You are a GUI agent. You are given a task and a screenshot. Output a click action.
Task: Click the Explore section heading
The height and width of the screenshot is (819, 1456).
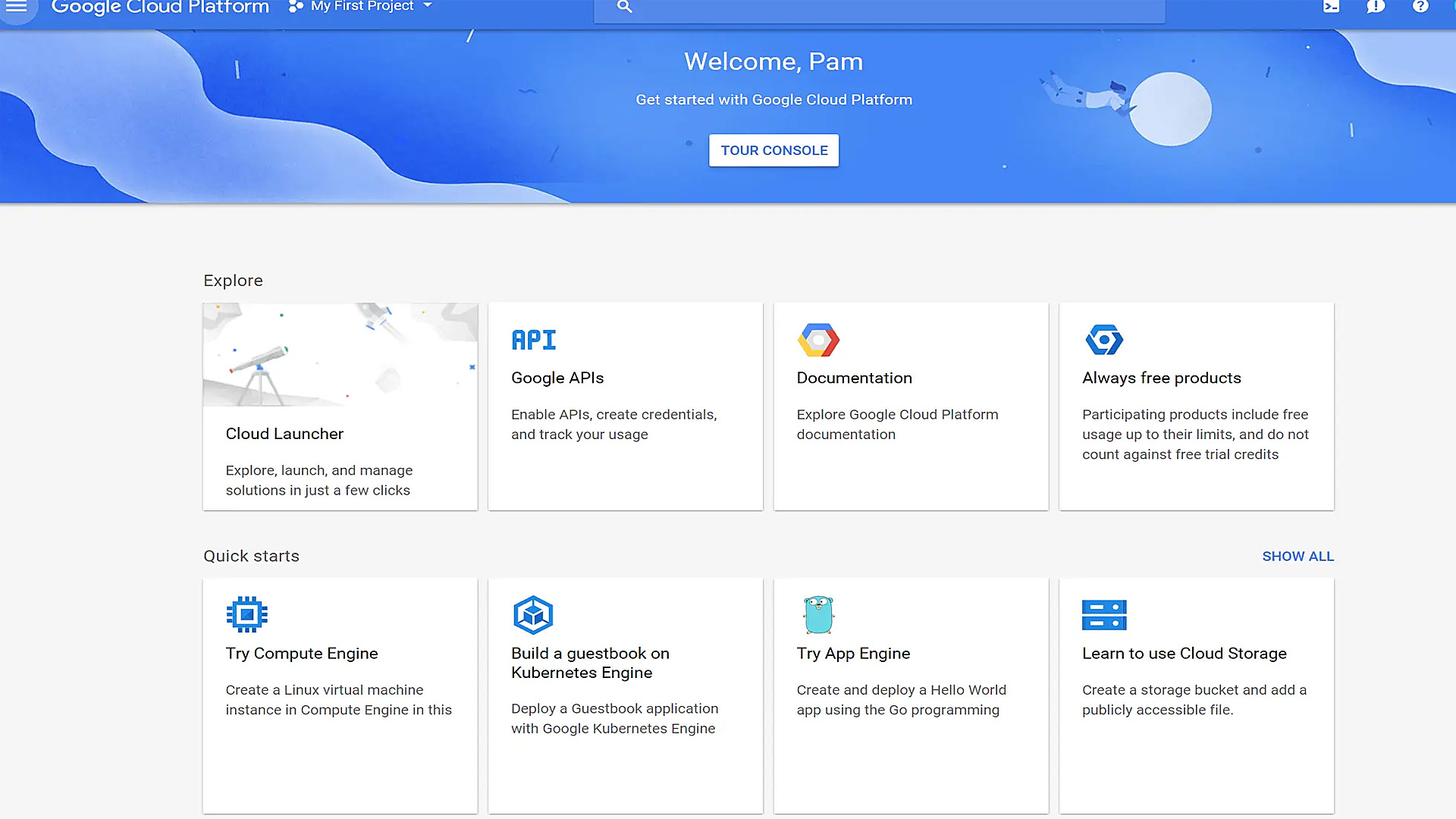(233, 281)
